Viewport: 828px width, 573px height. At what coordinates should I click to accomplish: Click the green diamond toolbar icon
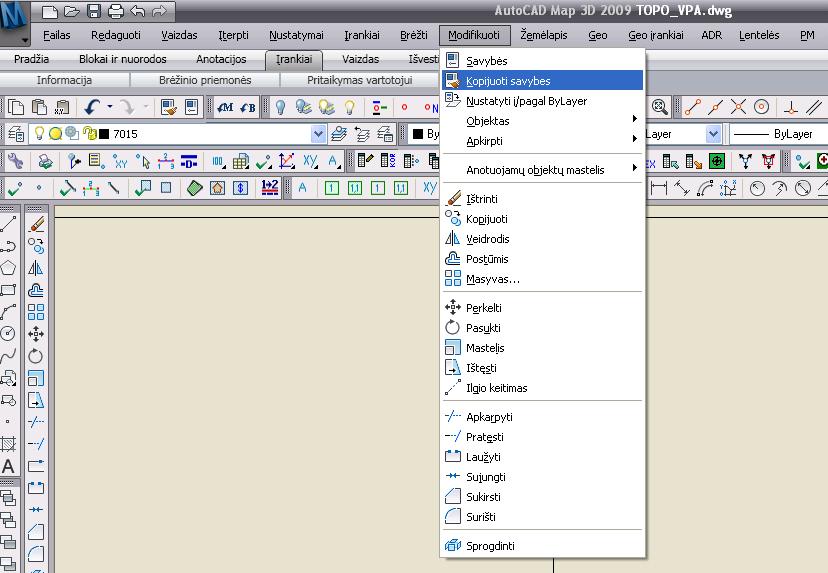[x=195, y=187]
